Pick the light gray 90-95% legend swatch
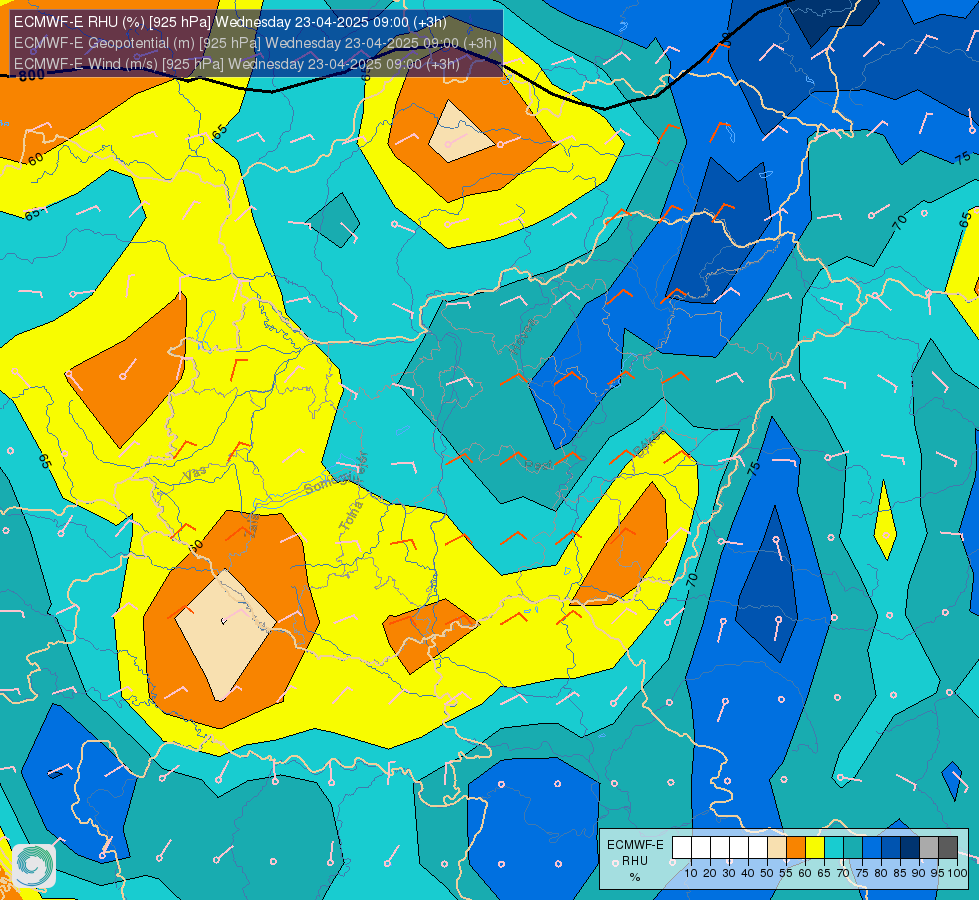 (929, 848)
